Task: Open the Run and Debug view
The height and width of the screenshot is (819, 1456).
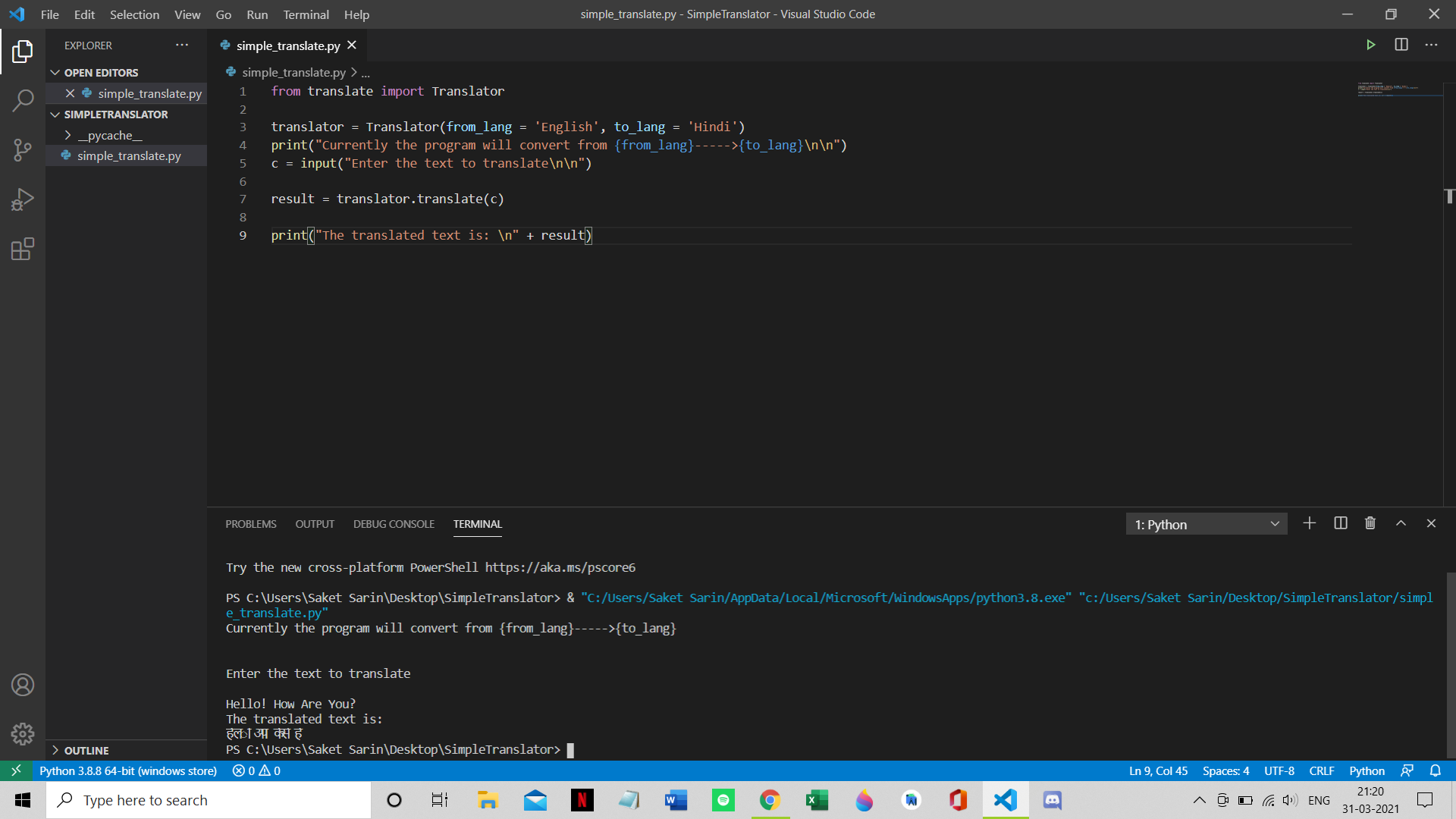Action: coord(23,199)
